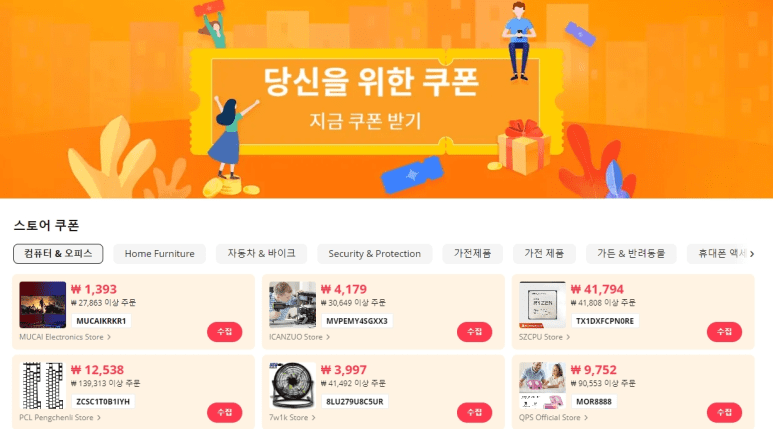Go to the SZCPU Store link
Viewport: 773px width, 429px height.
(544, 337)
